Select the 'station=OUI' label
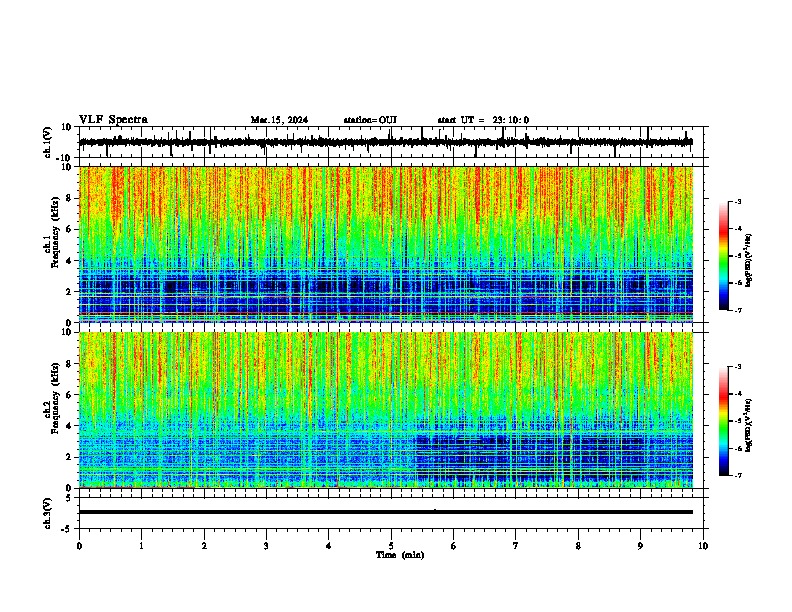The height and width of the screenshot is (612, 792). point(370,120)
